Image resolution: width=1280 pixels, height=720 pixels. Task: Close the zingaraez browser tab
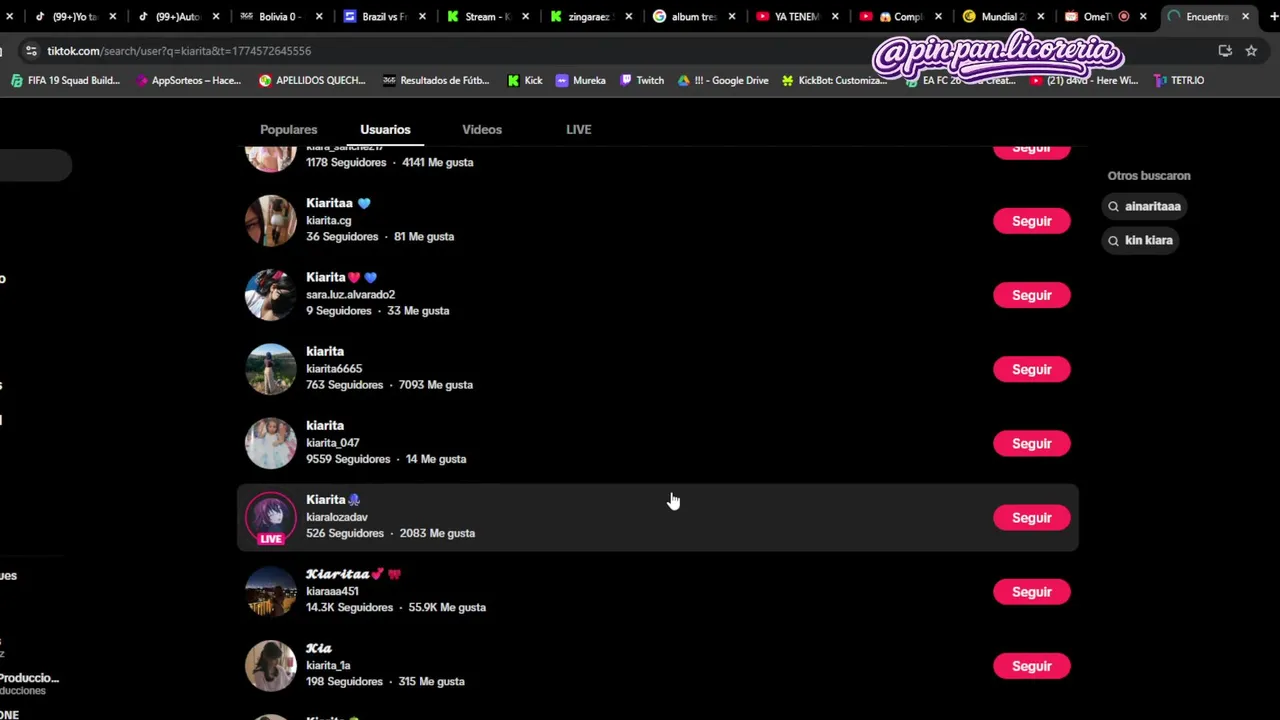click(628, 16)
